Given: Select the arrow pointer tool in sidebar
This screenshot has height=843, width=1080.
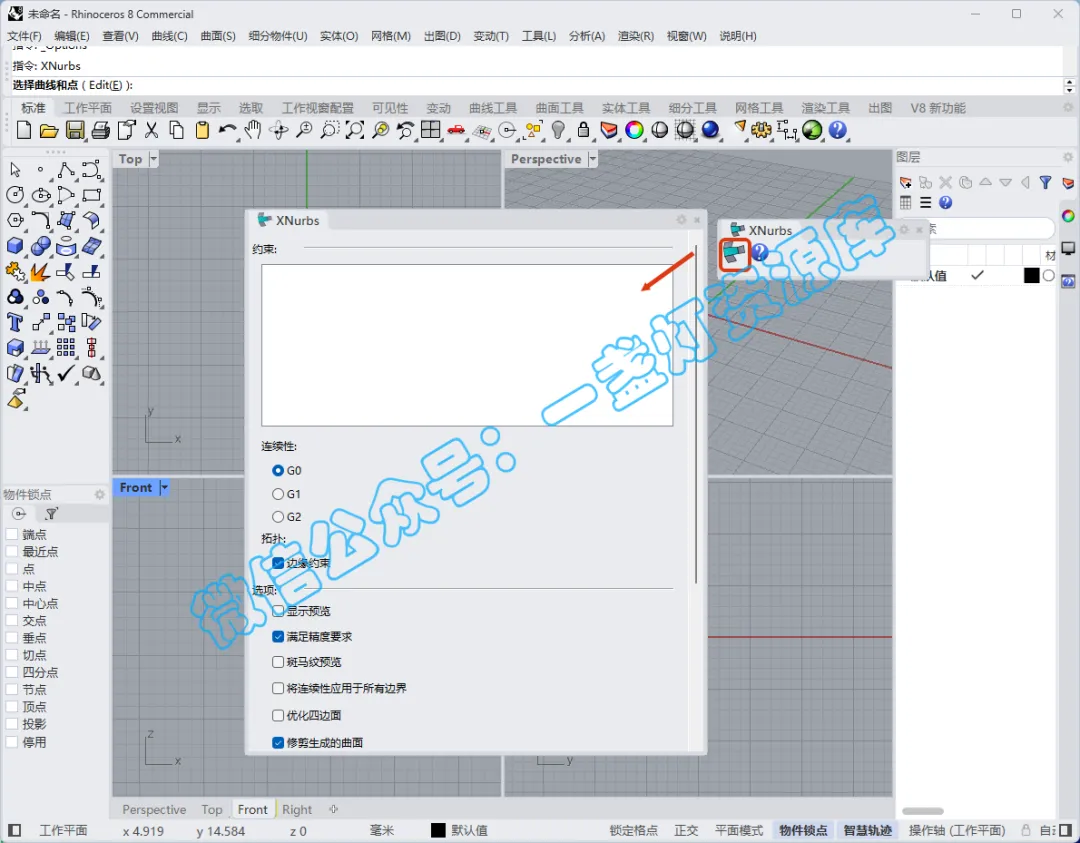Looking at the screenshot, I should [15, 169].
